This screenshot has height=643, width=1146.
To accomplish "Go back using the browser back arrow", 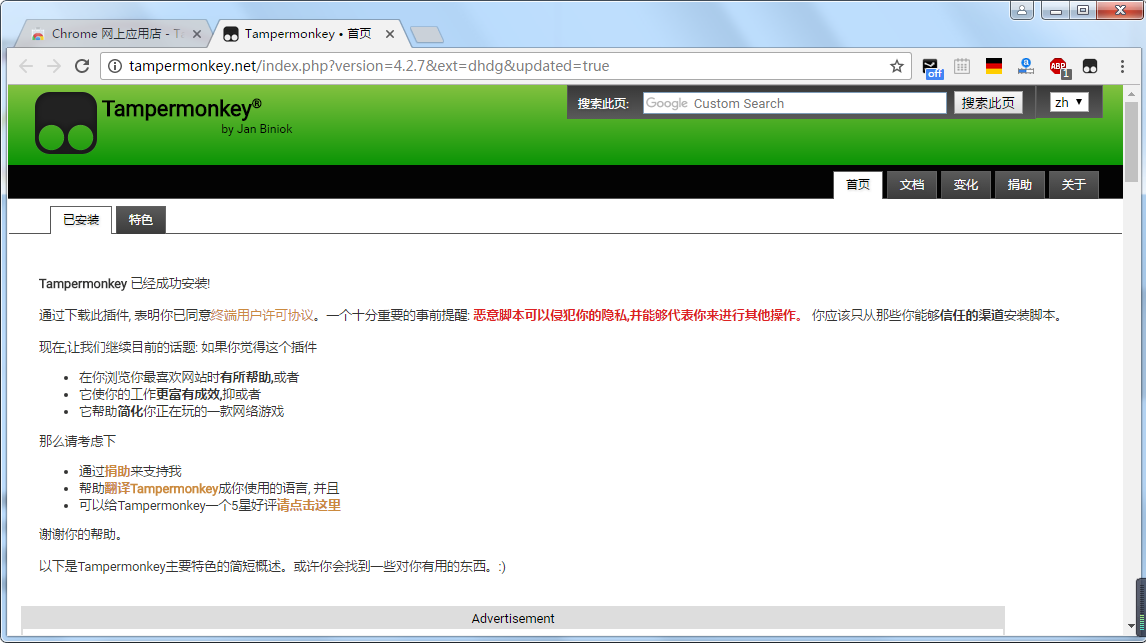I will [x=26, y=66].
